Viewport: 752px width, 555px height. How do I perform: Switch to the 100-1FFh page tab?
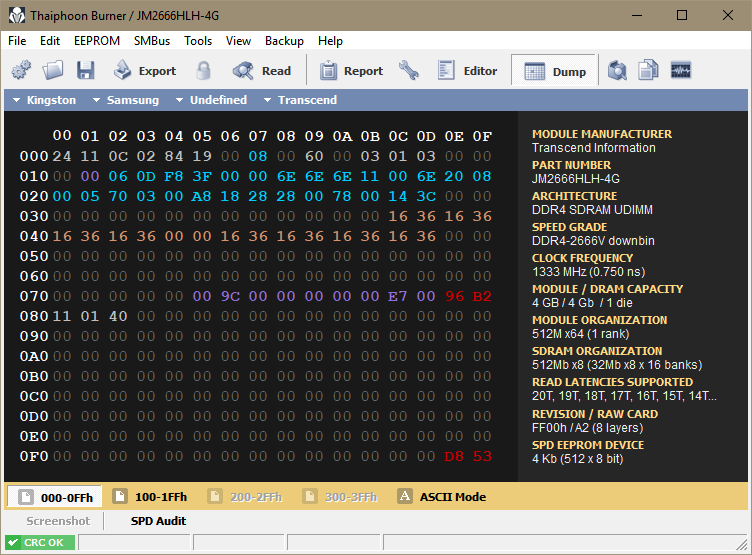tap(150, 496)
